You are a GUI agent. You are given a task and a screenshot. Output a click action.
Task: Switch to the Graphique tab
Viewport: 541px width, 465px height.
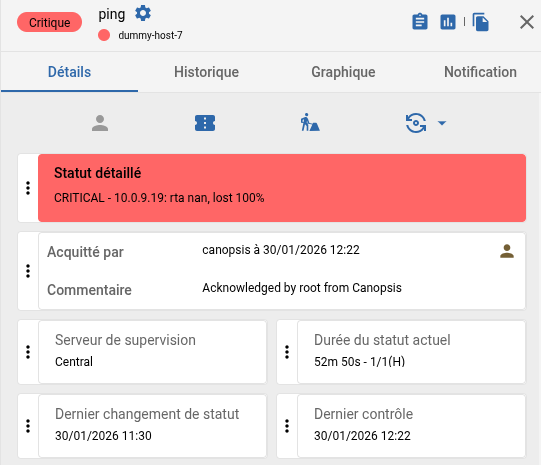tap(343, 72)
